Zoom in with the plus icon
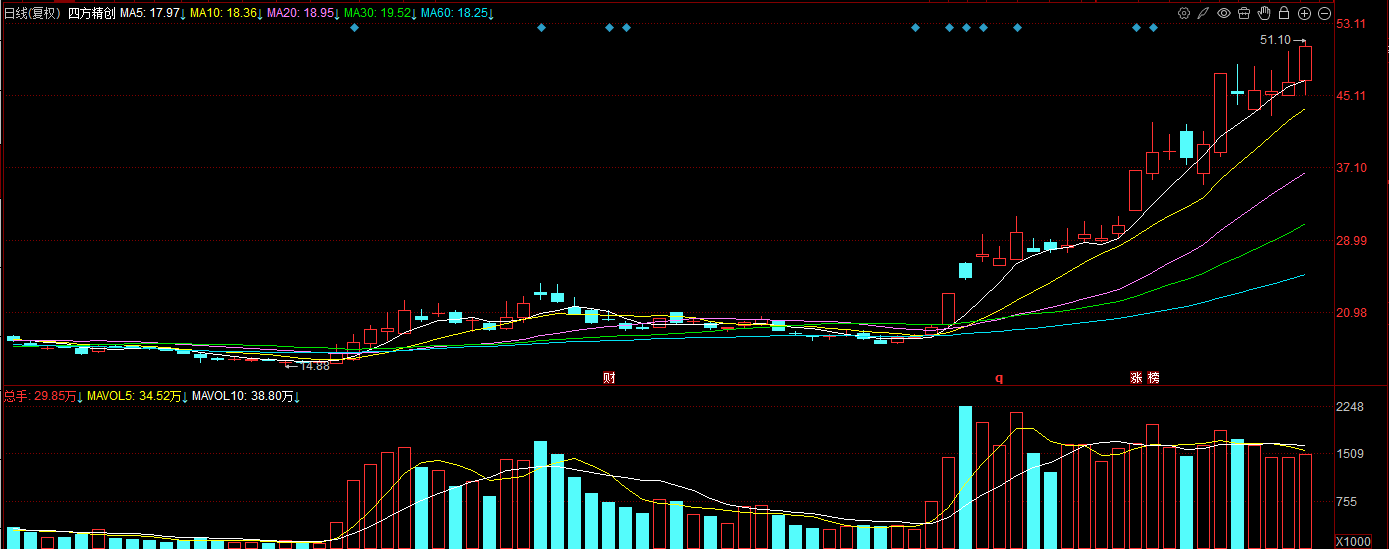The width and height of the screenshot is (1389, 549). (1304, 13)
